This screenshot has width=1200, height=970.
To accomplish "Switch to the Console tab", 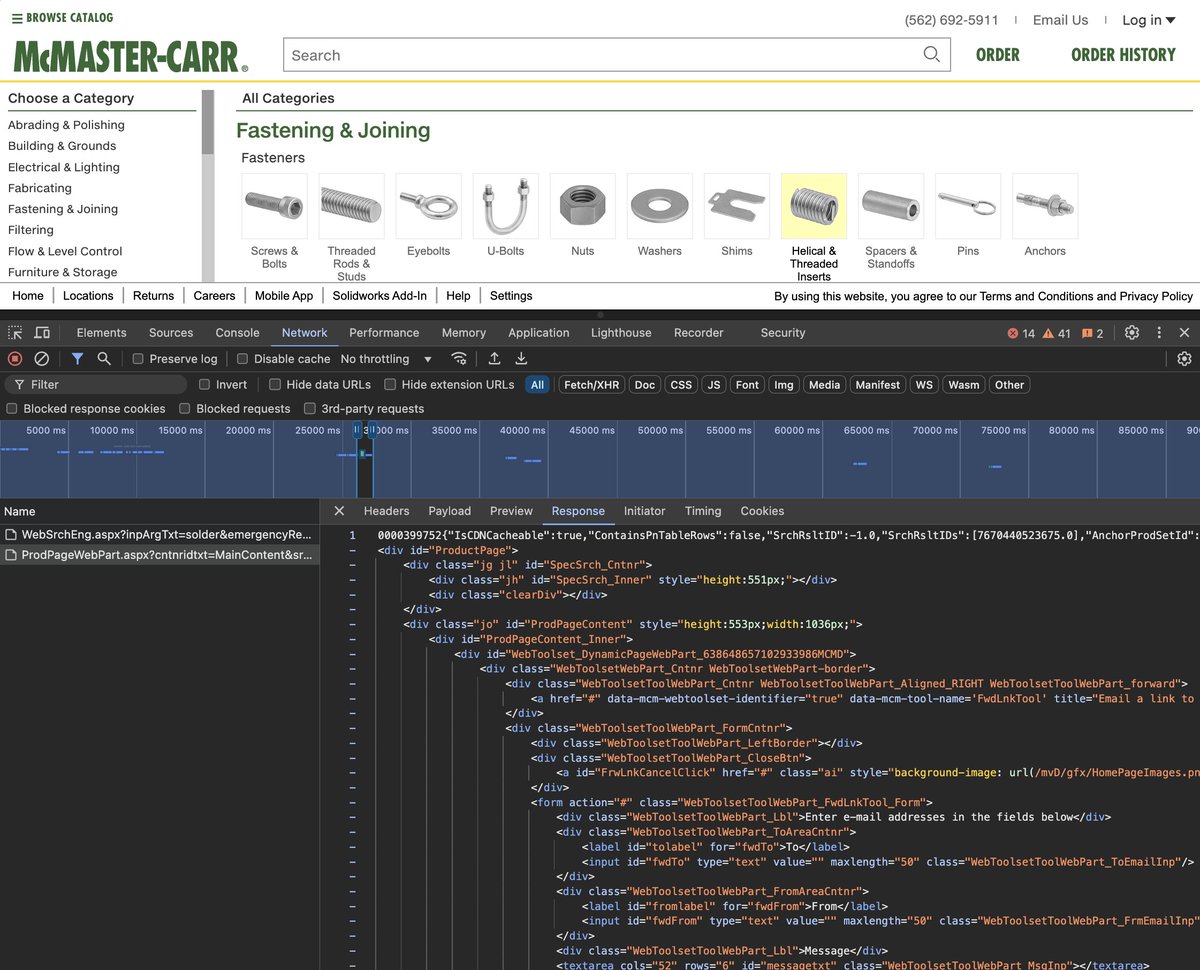I will click(x=237, y=333).
